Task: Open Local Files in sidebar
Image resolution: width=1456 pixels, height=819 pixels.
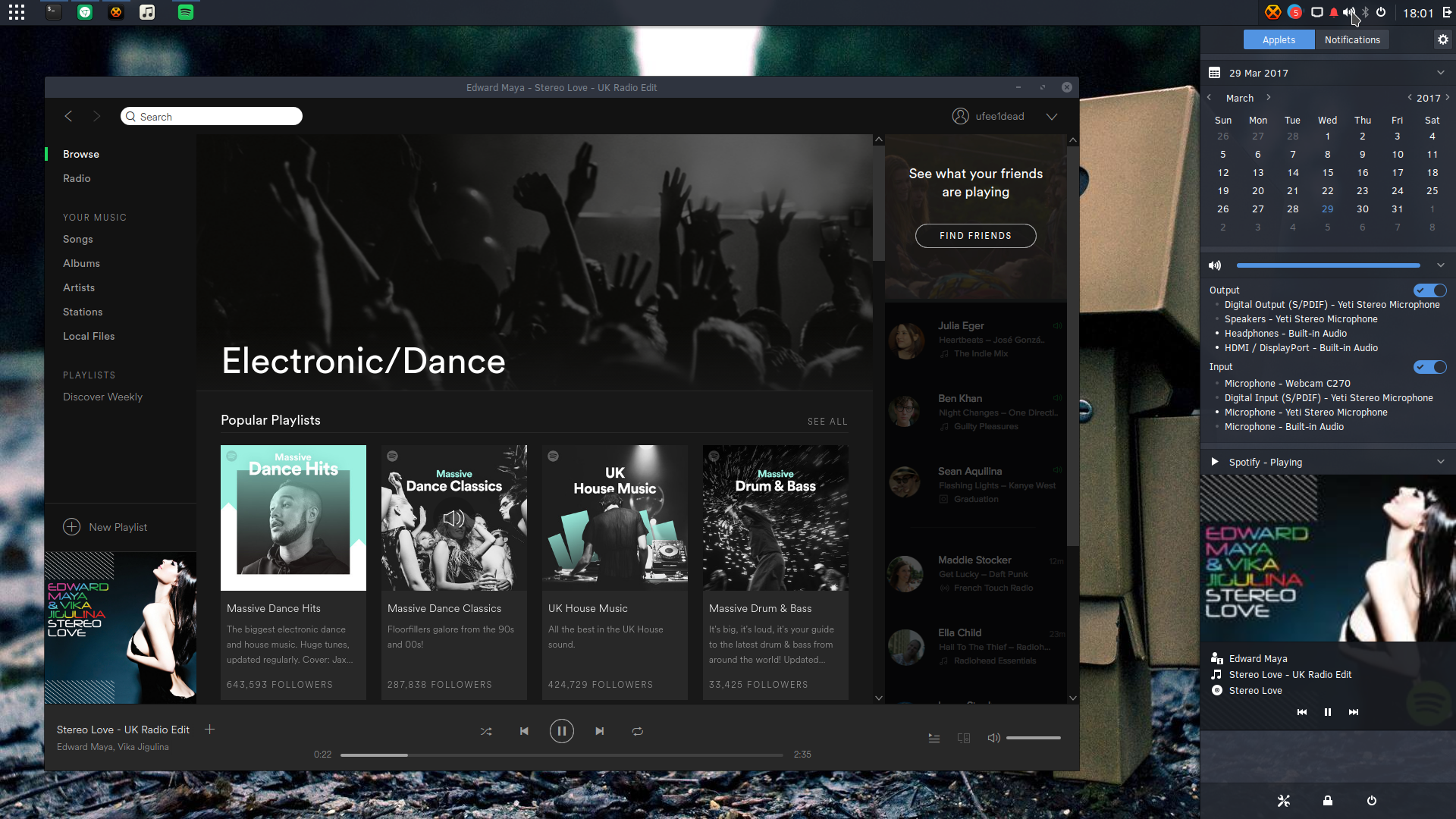Action: click(x=89, y=336)
